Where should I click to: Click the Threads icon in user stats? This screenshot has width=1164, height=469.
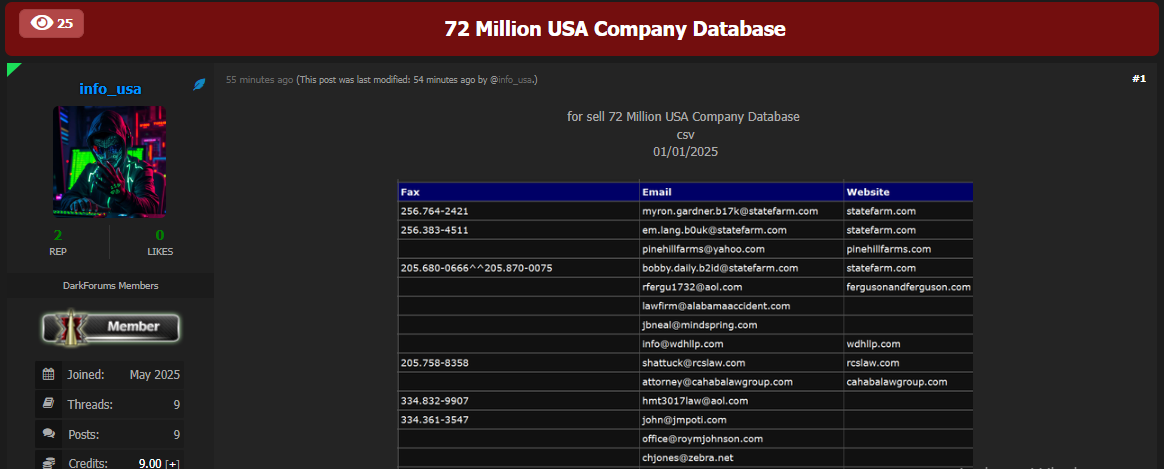[x=48, y=405]
